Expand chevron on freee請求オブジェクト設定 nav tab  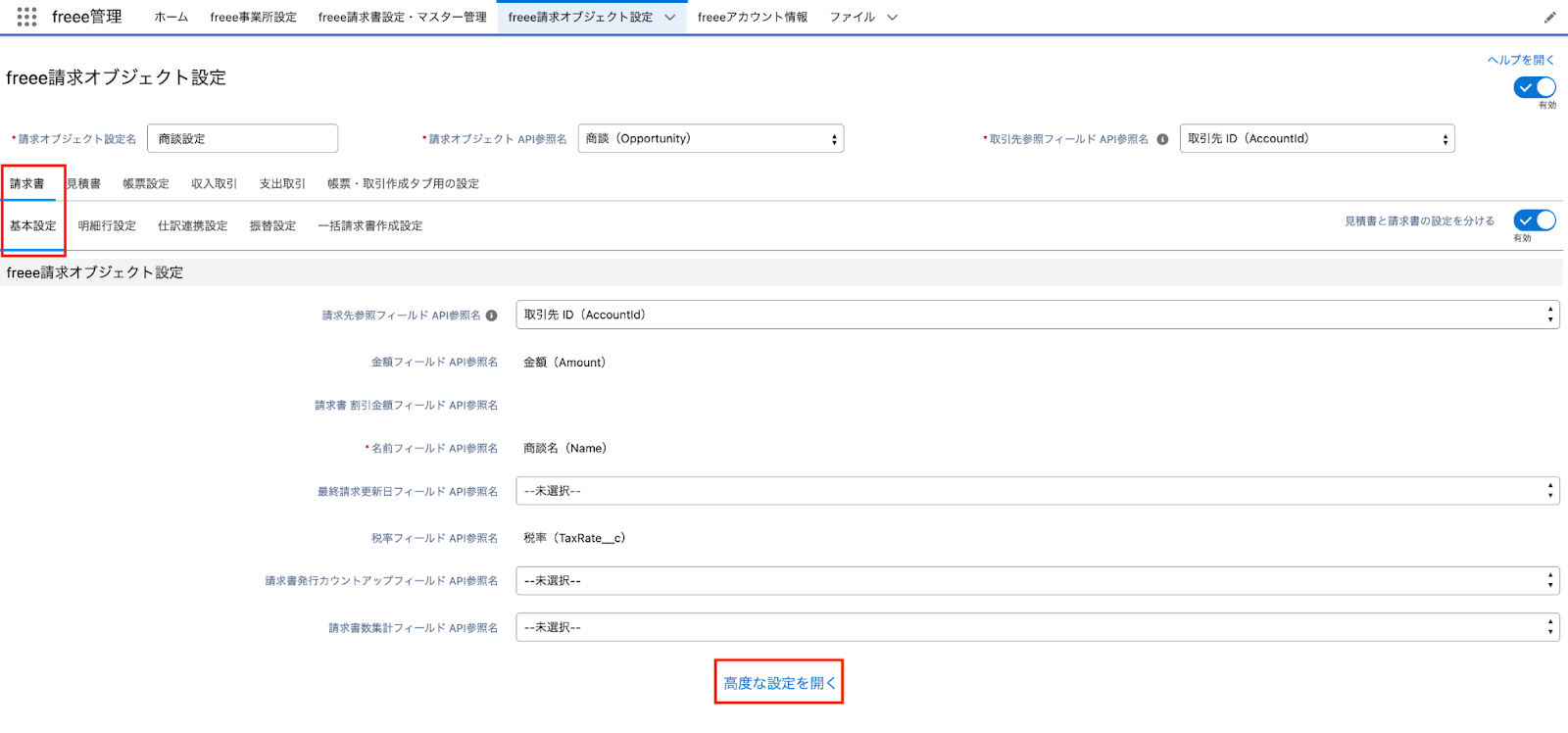(670, 18)
